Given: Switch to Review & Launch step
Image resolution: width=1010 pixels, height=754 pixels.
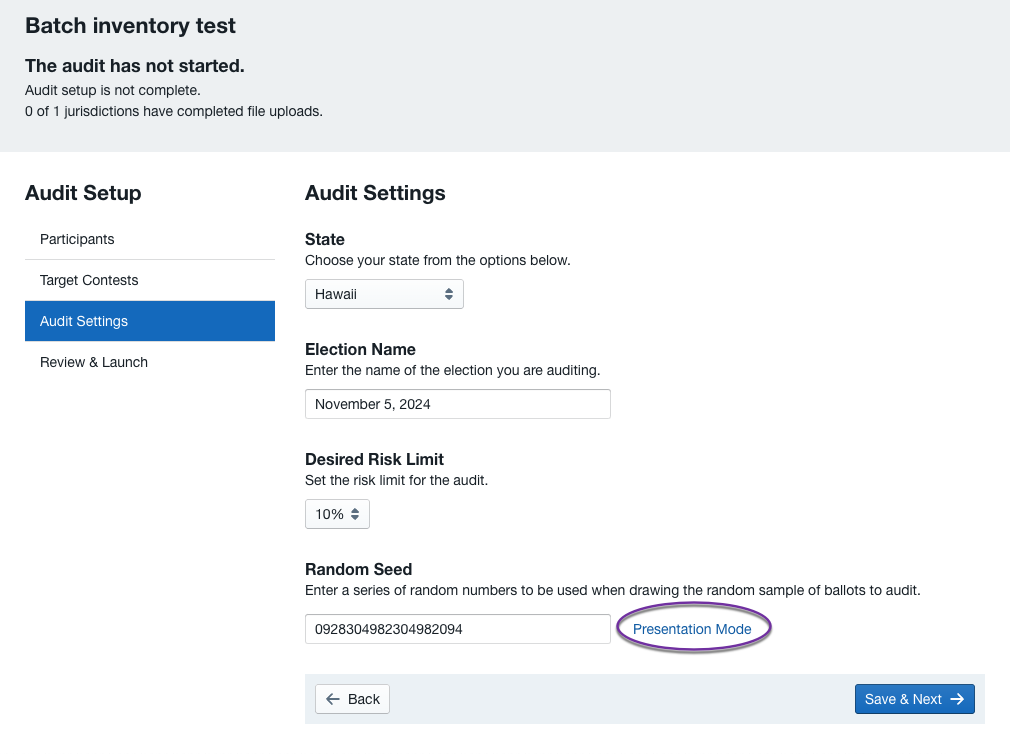Looking at the screenshot, I should [x=94, y=362].
